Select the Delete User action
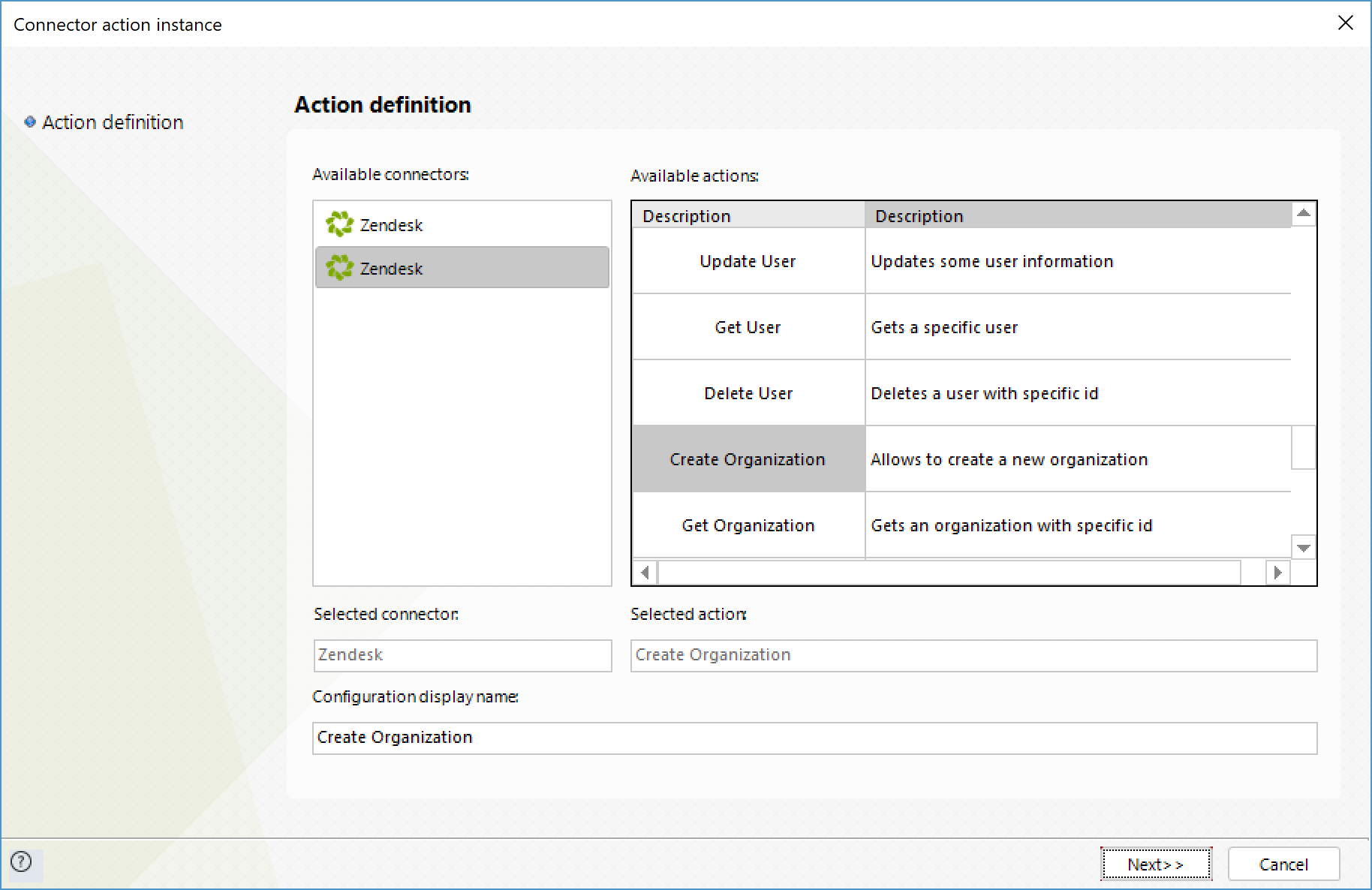Viewport: 1372px width, 890px height. pyautogui.click(x=748, y=393)
